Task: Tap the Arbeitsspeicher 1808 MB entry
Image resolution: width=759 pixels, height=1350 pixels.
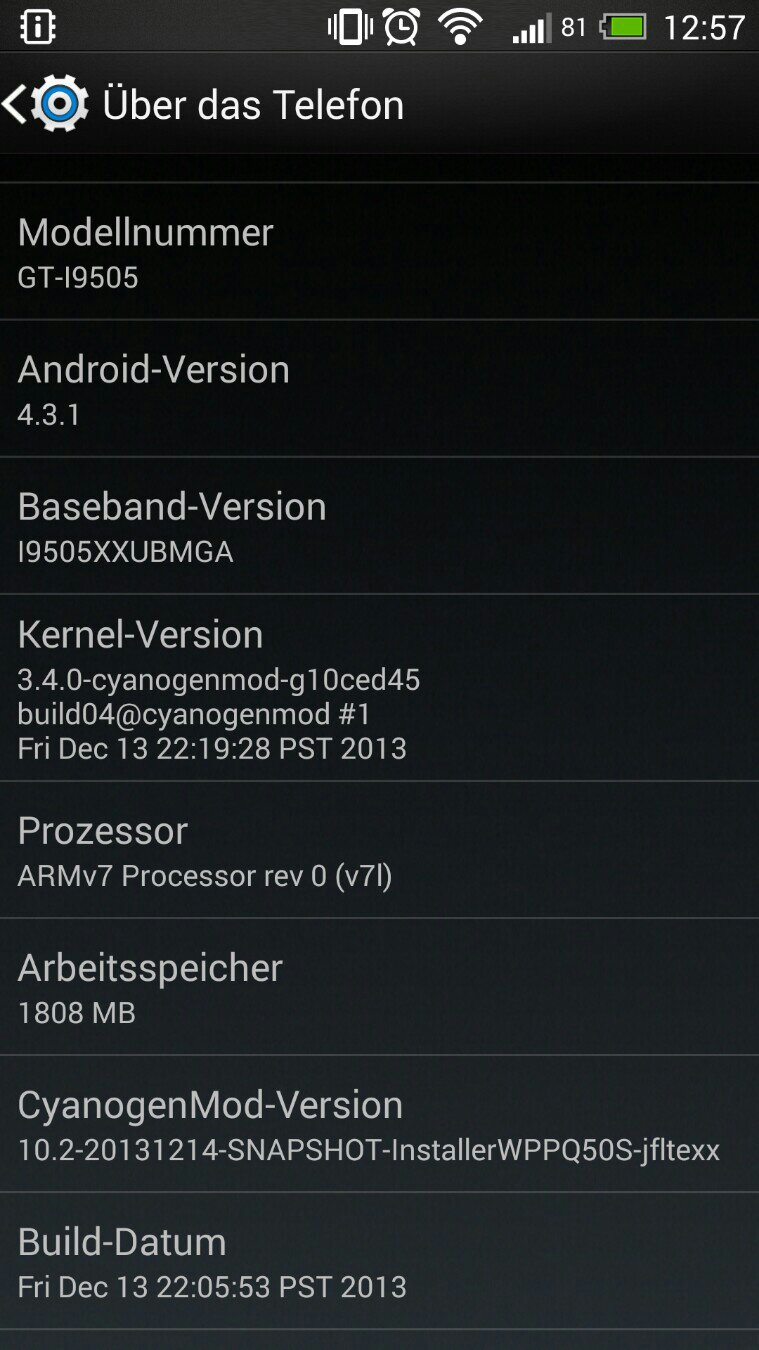Action: click(379, 986)
